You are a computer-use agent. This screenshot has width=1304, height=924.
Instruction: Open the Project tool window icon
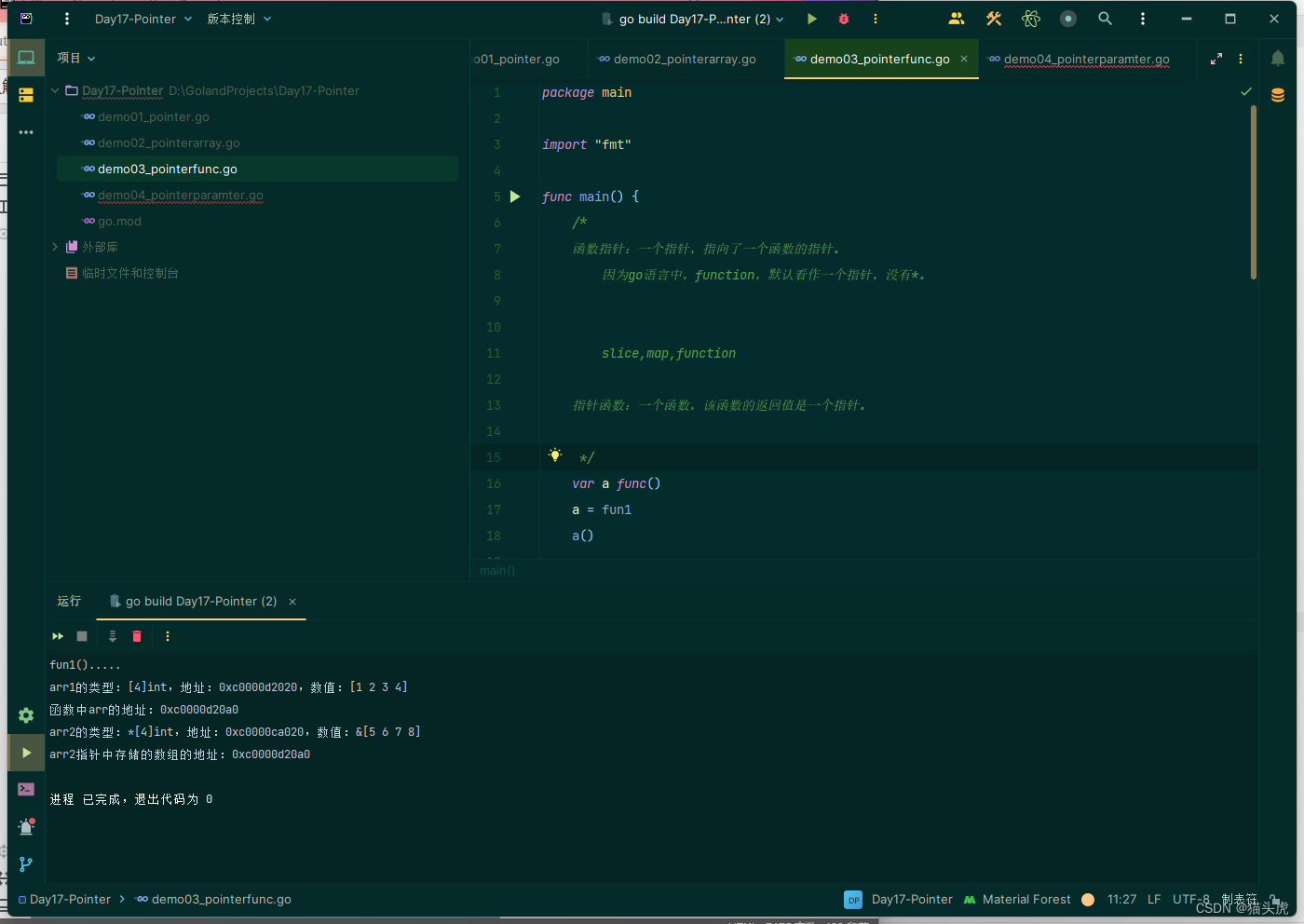pos(26,58)
